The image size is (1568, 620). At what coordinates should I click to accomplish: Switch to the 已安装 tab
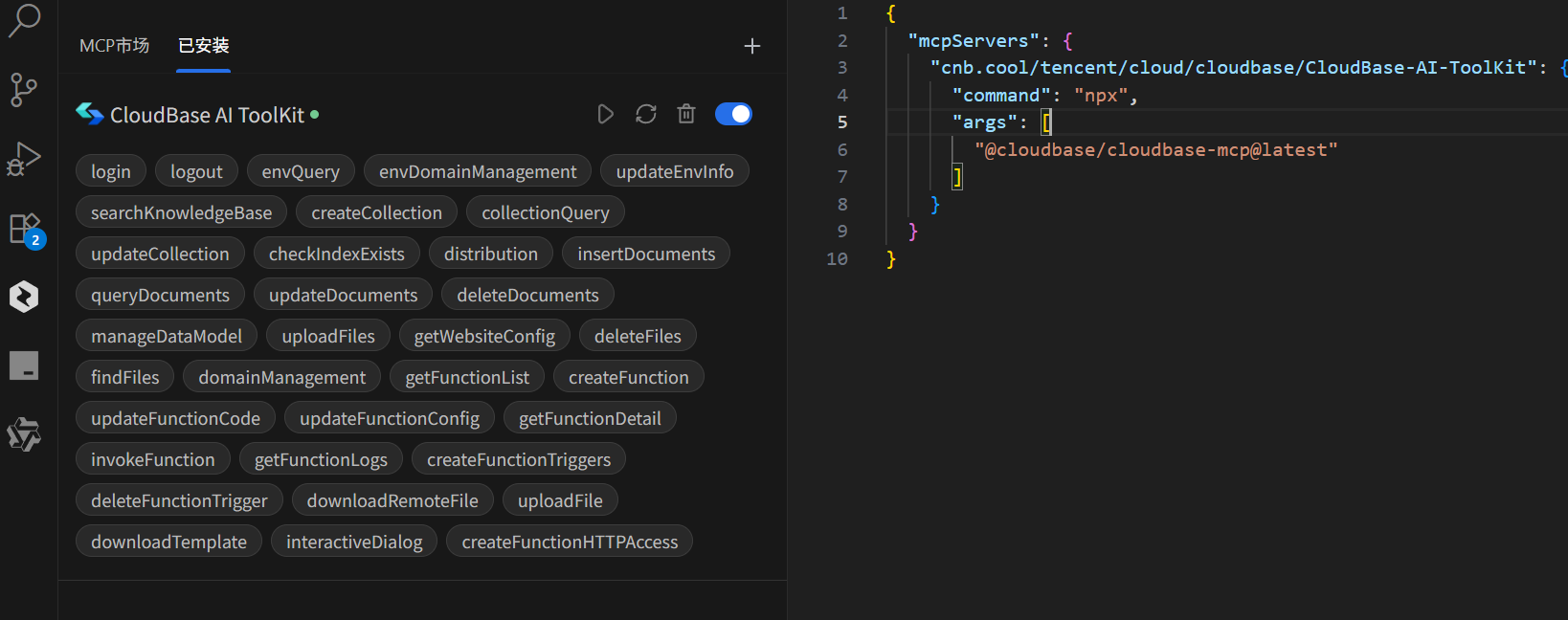tap(204, 46)
